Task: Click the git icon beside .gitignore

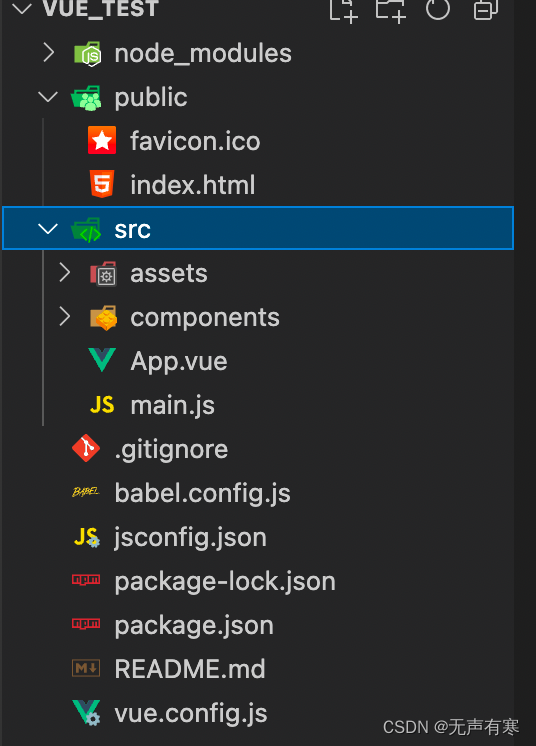Action: 86,448
